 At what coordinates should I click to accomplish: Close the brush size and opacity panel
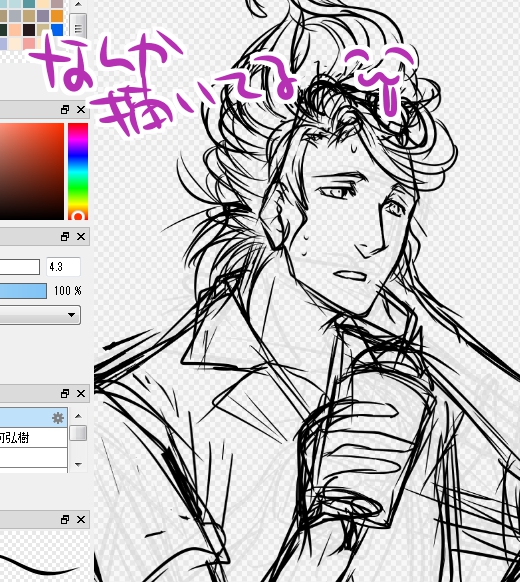coord(81,236)
